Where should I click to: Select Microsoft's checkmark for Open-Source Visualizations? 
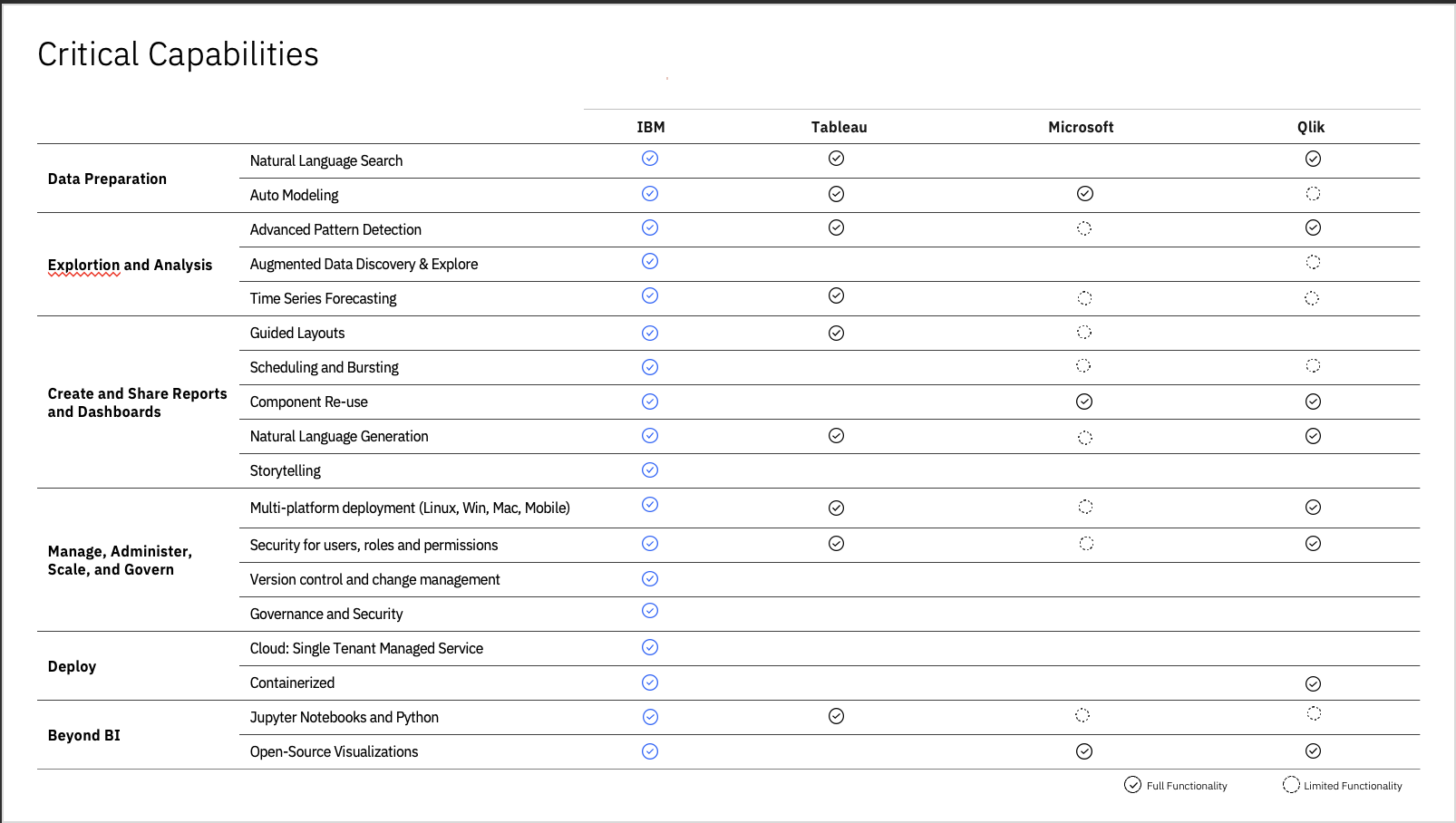(1084, 751)
